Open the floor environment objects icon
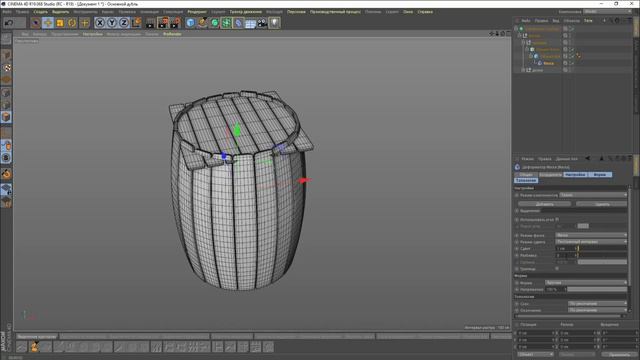This screenshot has width=640, height=360. pyautogui.click(x=251, y=23)
